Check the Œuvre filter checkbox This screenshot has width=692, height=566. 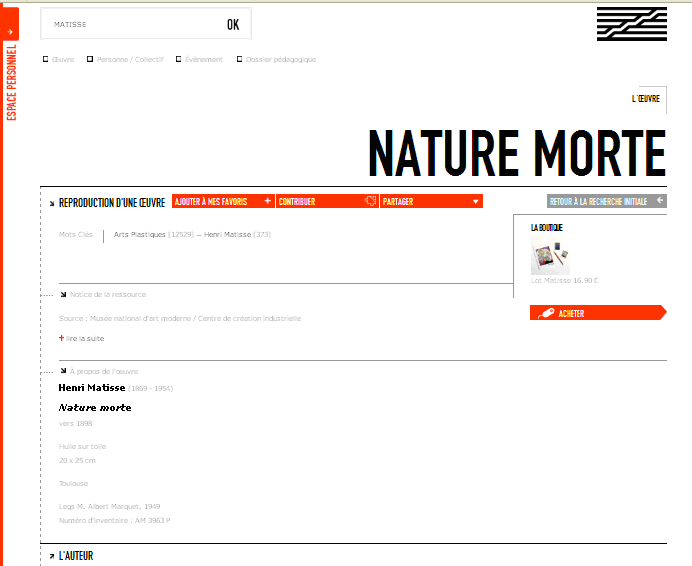[46, 59]
